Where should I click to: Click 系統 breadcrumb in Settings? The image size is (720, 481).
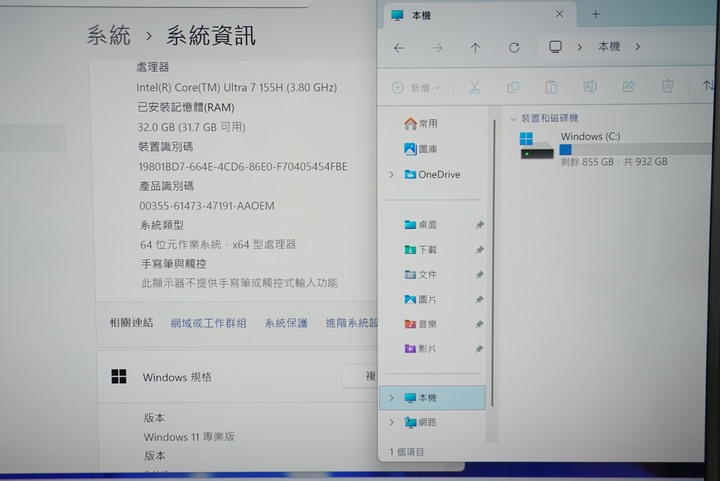pos(109,36)
